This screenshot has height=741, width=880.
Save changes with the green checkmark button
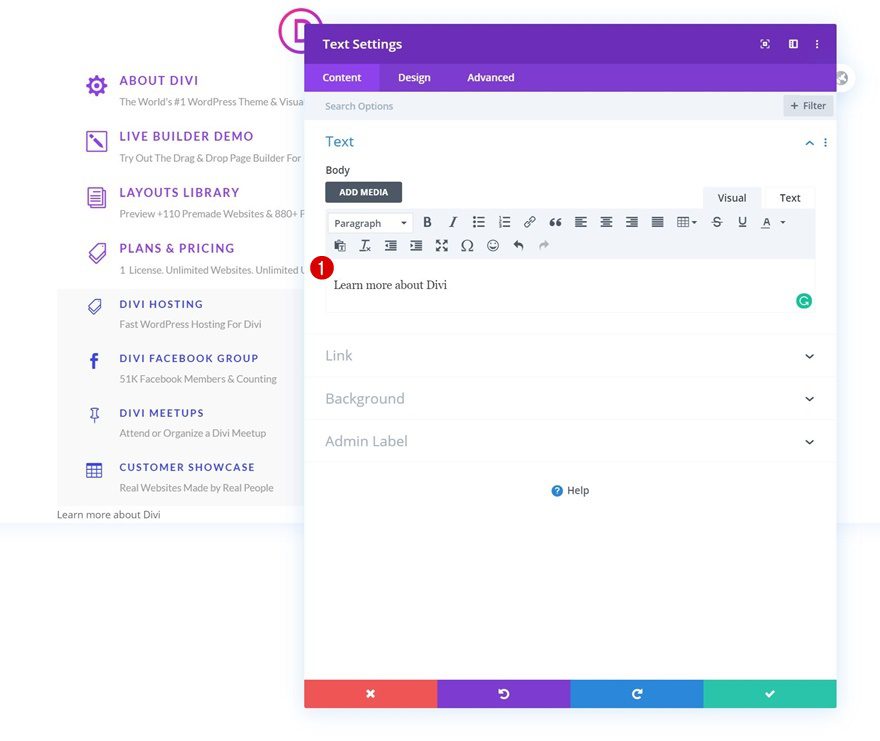tap(769, 692)
